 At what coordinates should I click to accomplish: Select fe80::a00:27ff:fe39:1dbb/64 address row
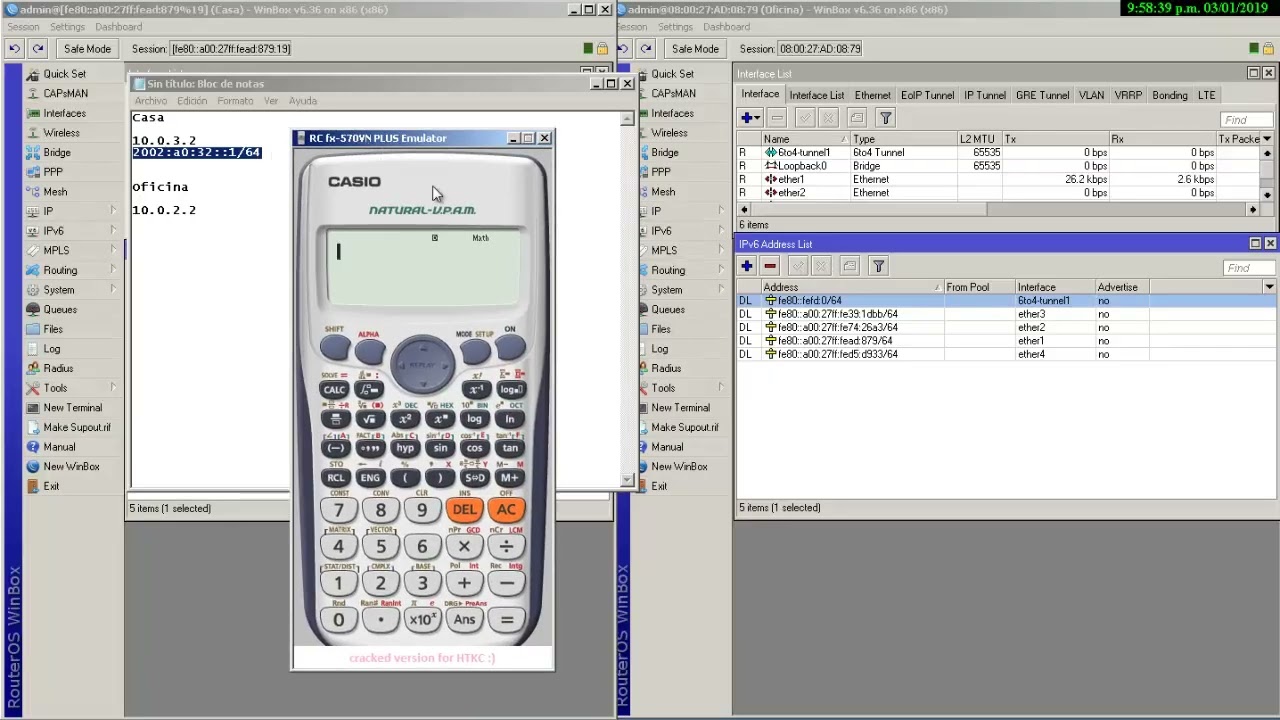point(1005,314)
